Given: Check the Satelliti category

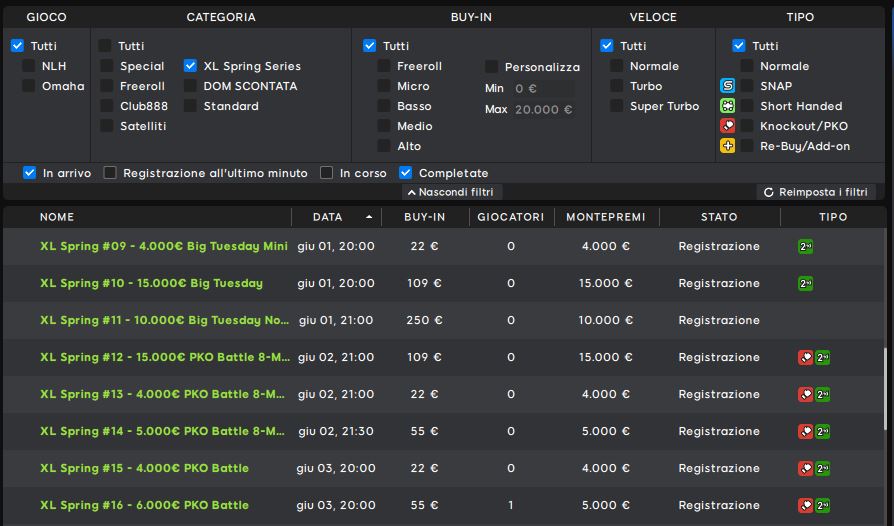Looking at the screenshot, I should [x=107, y=126].
